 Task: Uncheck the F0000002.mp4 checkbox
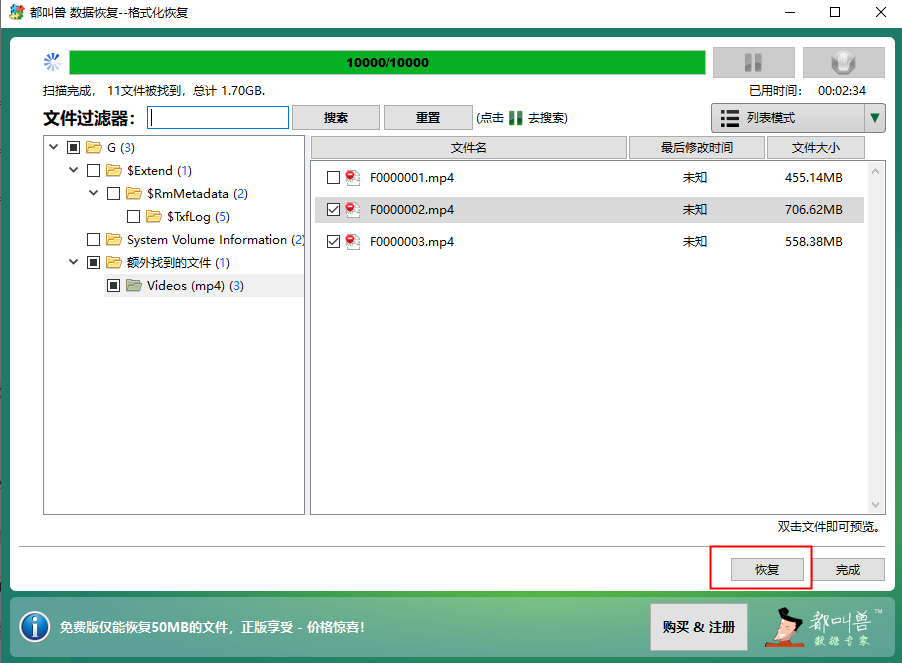coord(333,210)
